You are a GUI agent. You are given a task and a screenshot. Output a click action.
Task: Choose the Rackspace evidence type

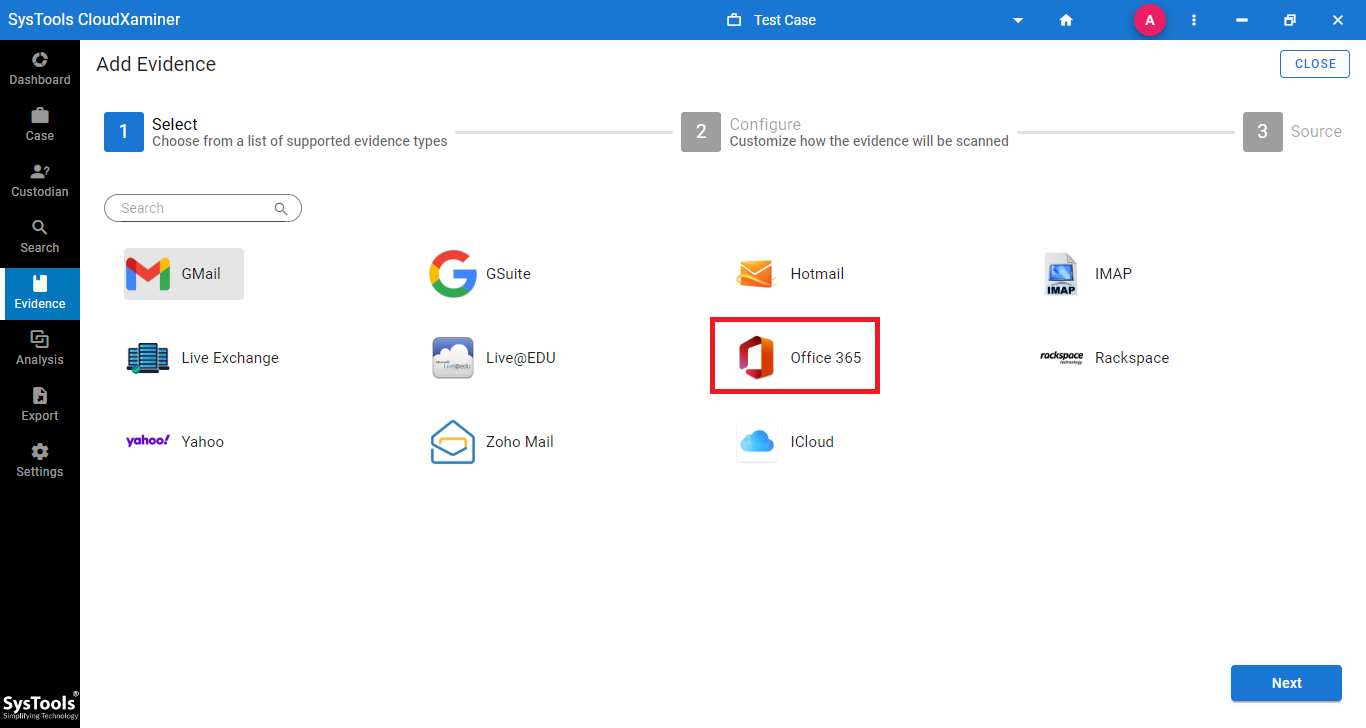click(x=1105, y=358)
